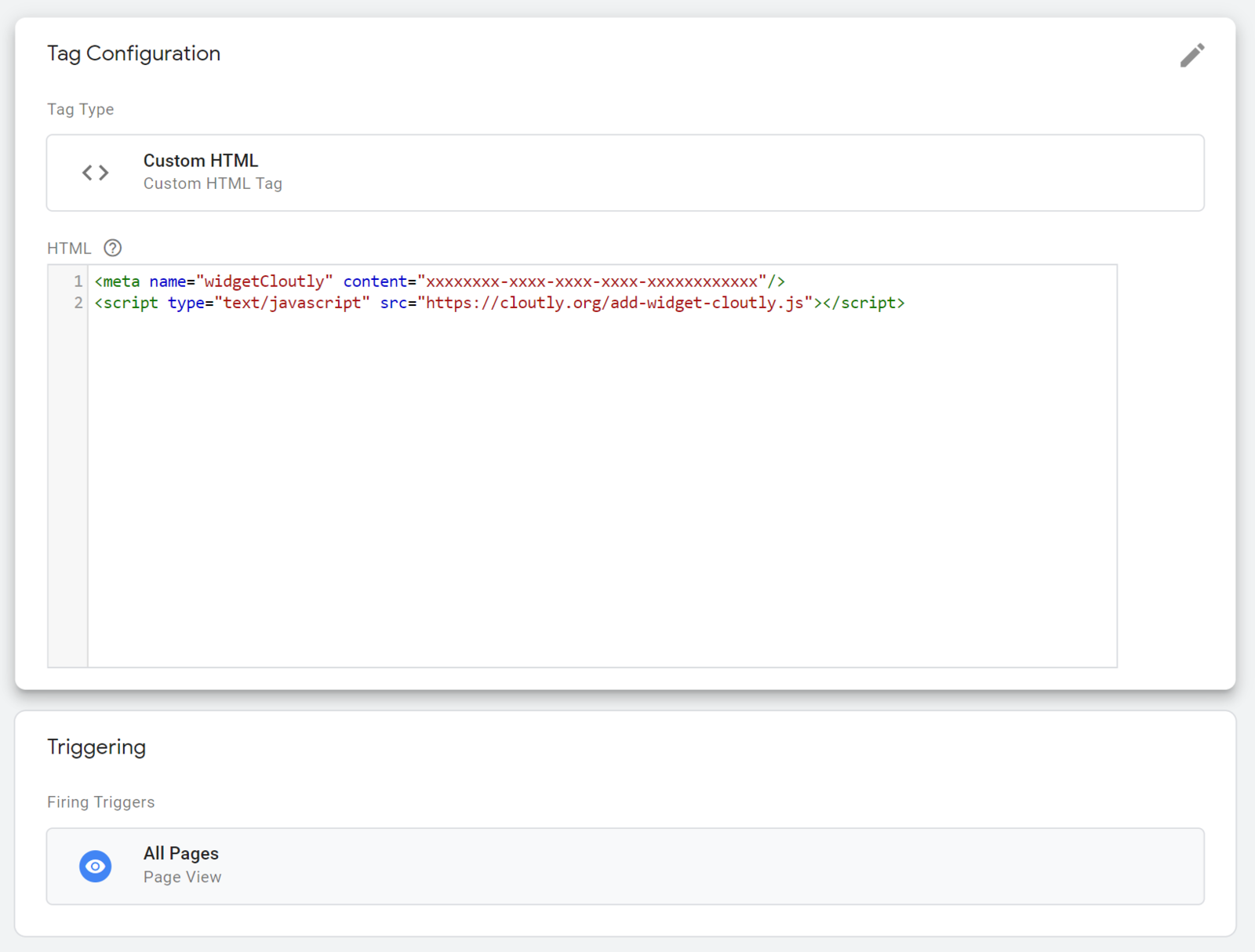Click the pencil edit icon in Tag Configuration

pyautogui.click(x=1191, y=55)
